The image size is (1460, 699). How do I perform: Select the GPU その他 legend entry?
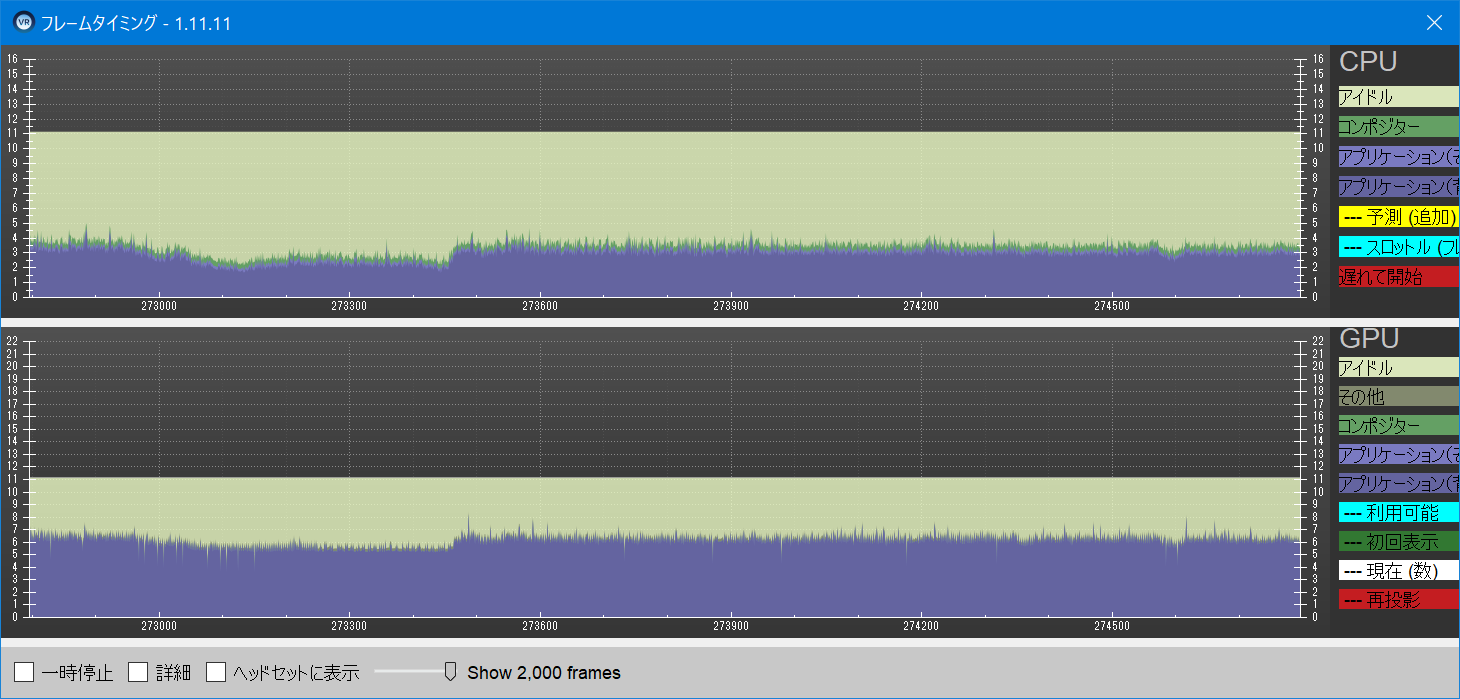coord(1398,397)
